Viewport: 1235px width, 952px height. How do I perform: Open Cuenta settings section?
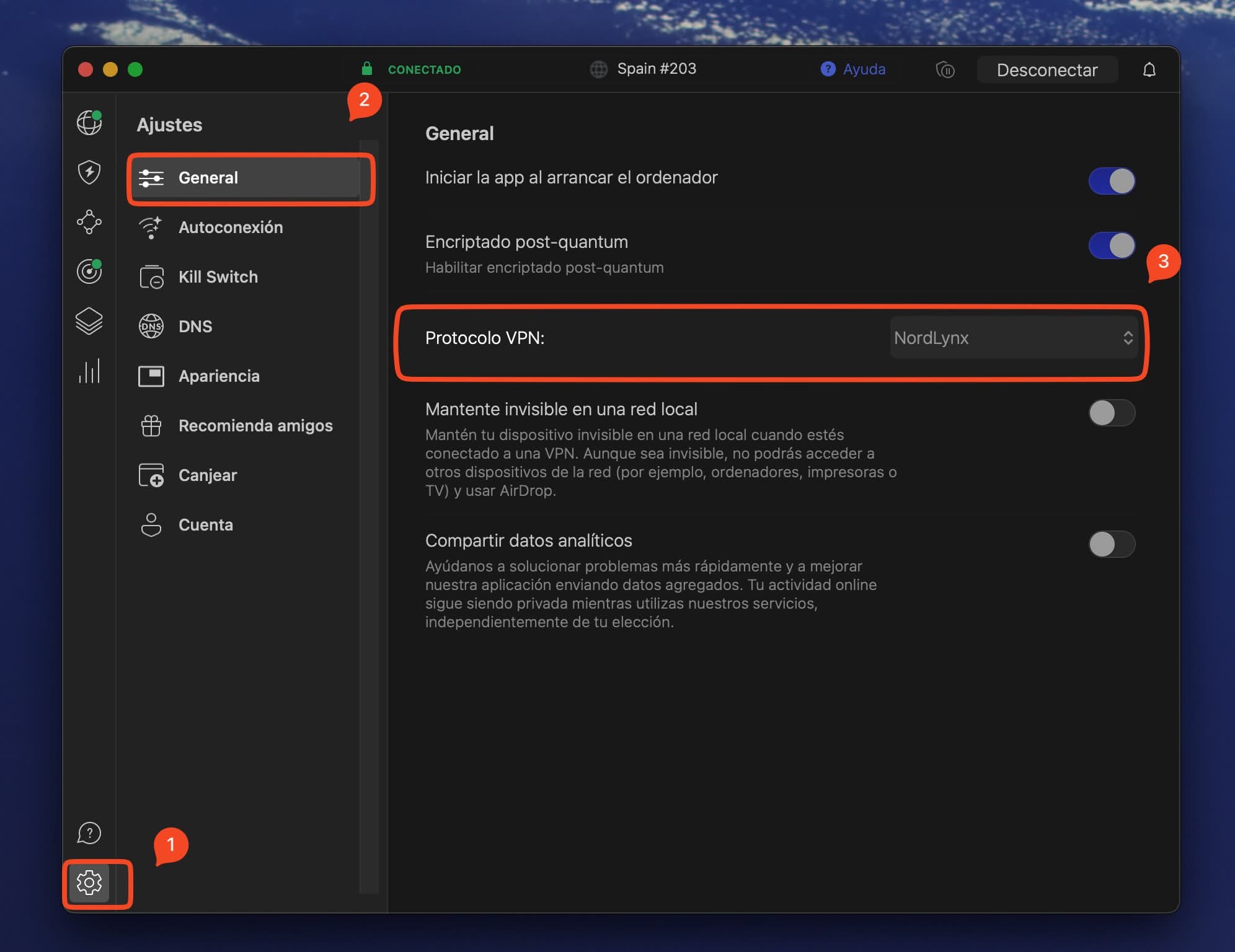(246, 525)
